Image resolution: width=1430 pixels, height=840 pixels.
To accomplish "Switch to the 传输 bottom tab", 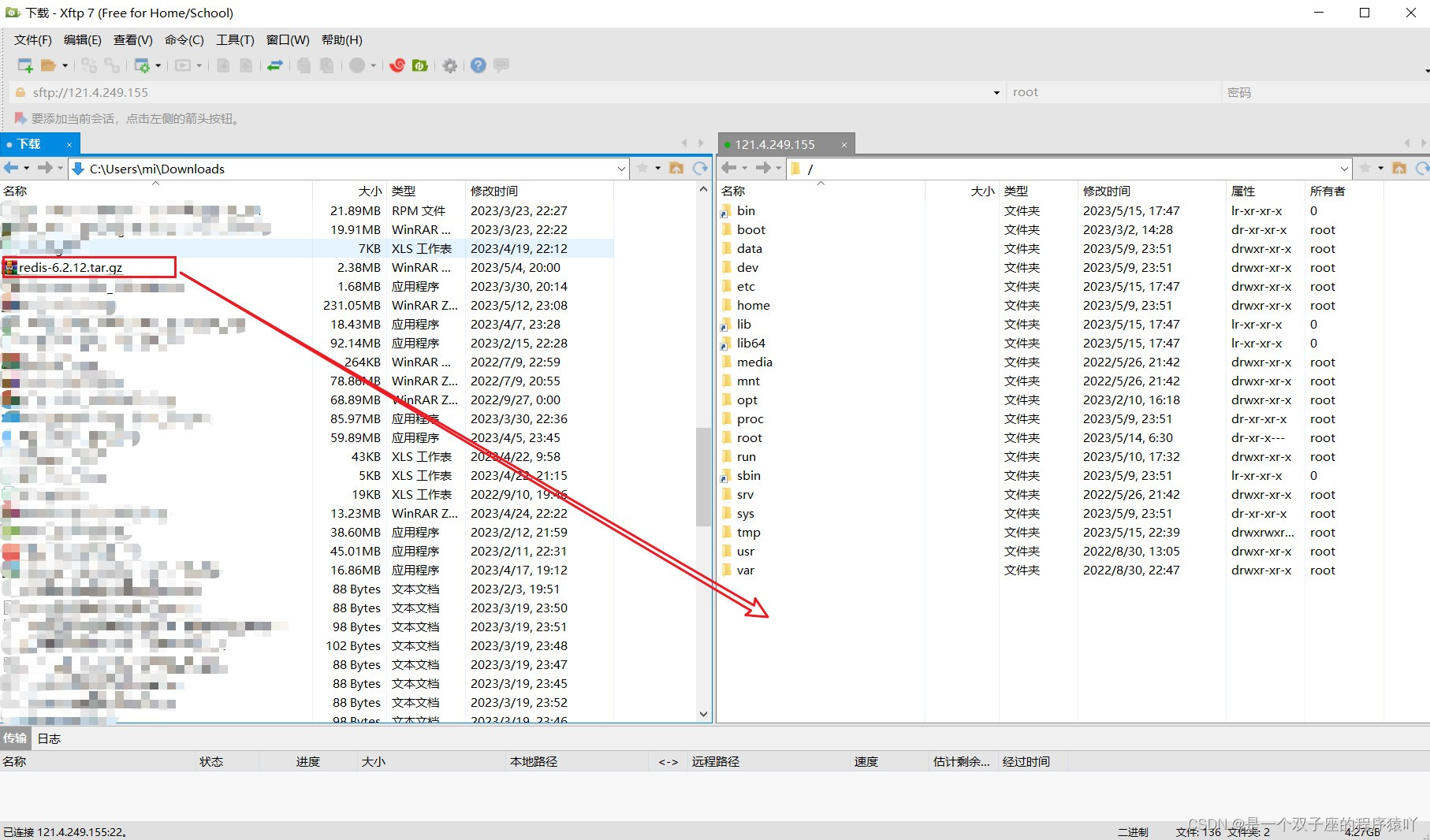I will [15, 738].
